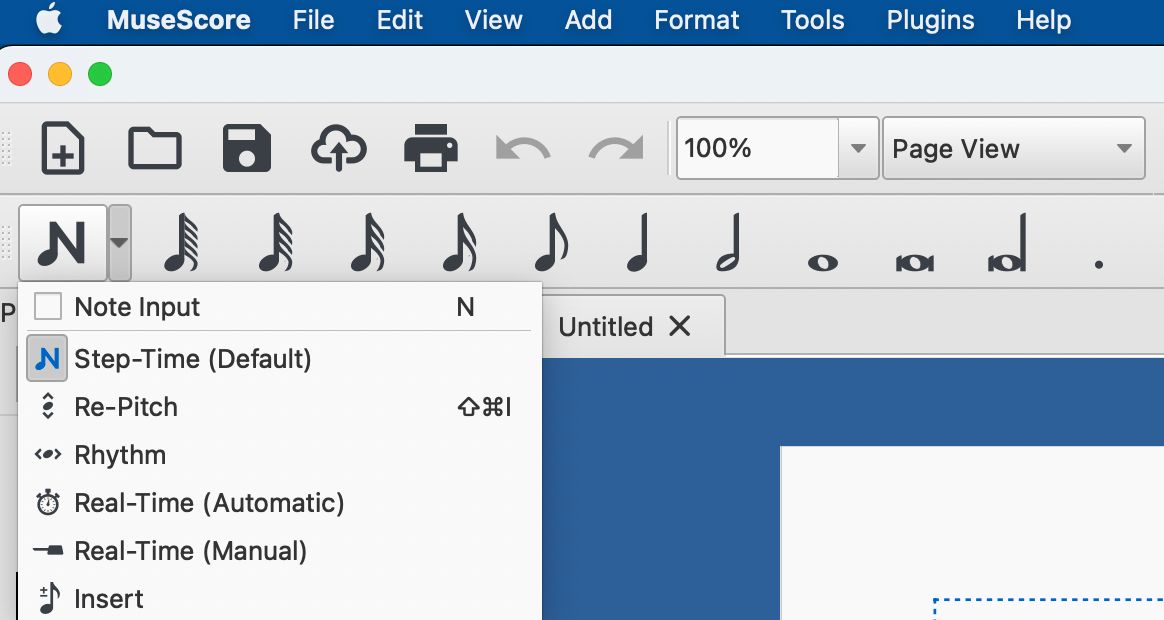Open the zoom level dropdown arrow
Image resolution: width=1164 pixels, height=620 pixels.
coord(858,148)
